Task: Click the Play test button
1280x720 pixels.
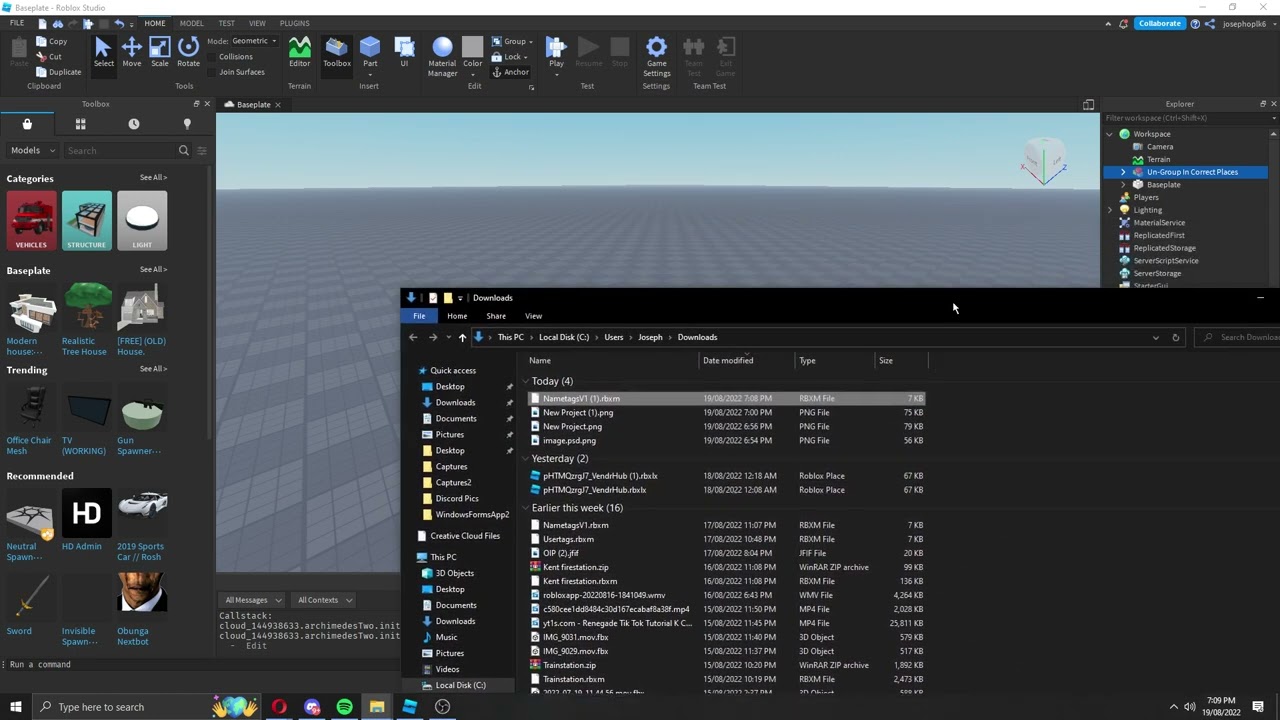Action: [x=556, y=53]
